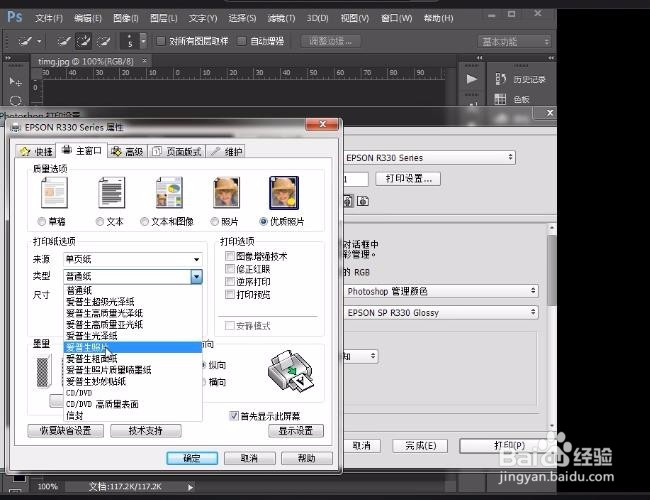Choose 信封 (Envelope) from paper type list
The image size is (650, 500).
pos(133,415)
